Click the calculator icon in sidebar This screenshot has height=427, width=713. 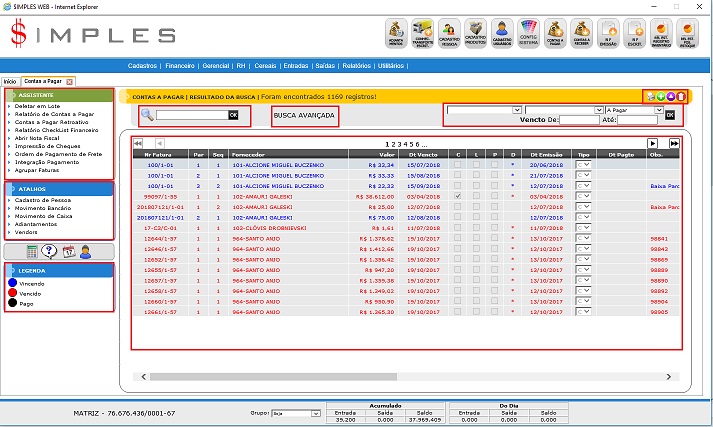pyautogui.click(x=34, y=251)
